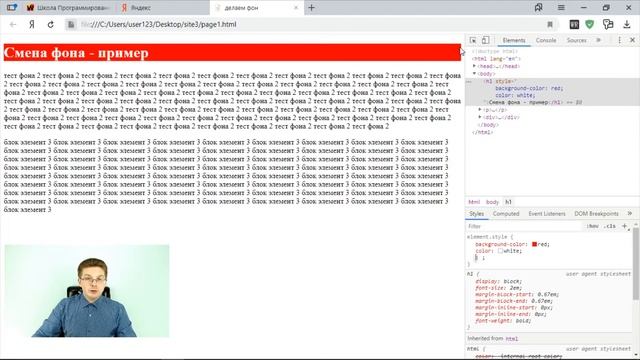Open the Computed tab
640x360 pixels.
coord(506,213)
